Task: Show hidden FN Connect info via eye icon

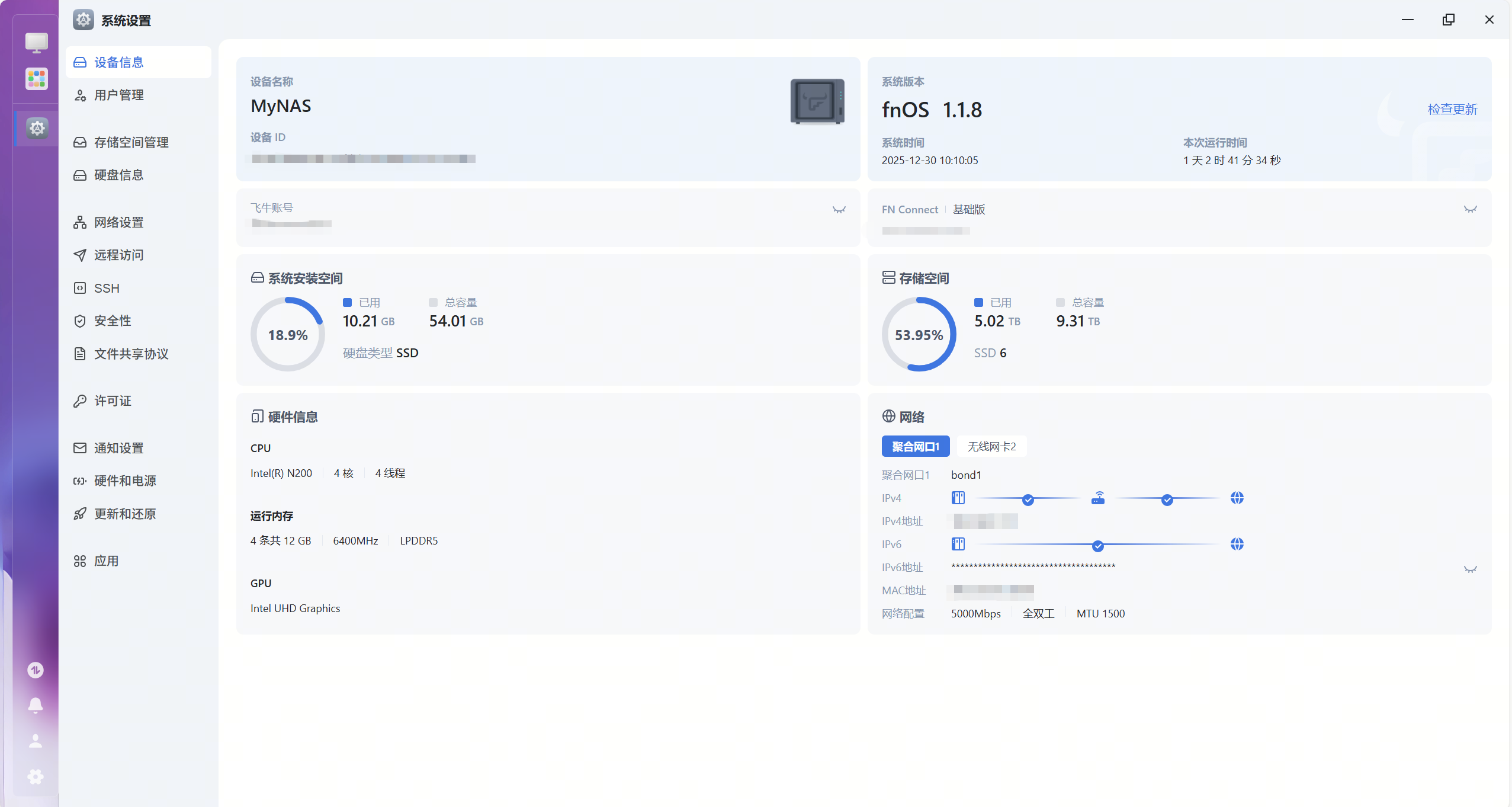Action: click(x=1470, y=210)
